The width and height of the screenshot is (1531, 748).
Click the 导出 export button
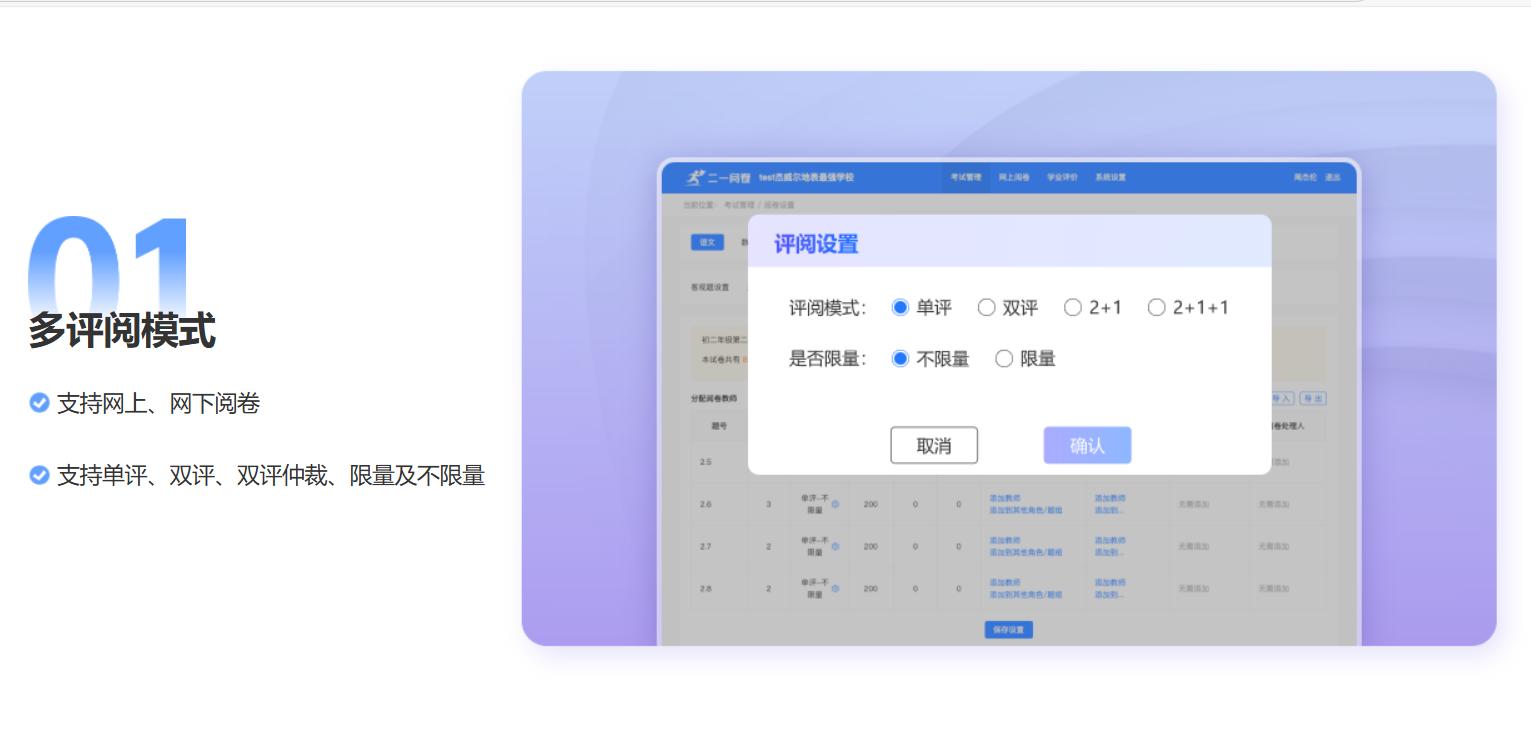click(1314, 399)
